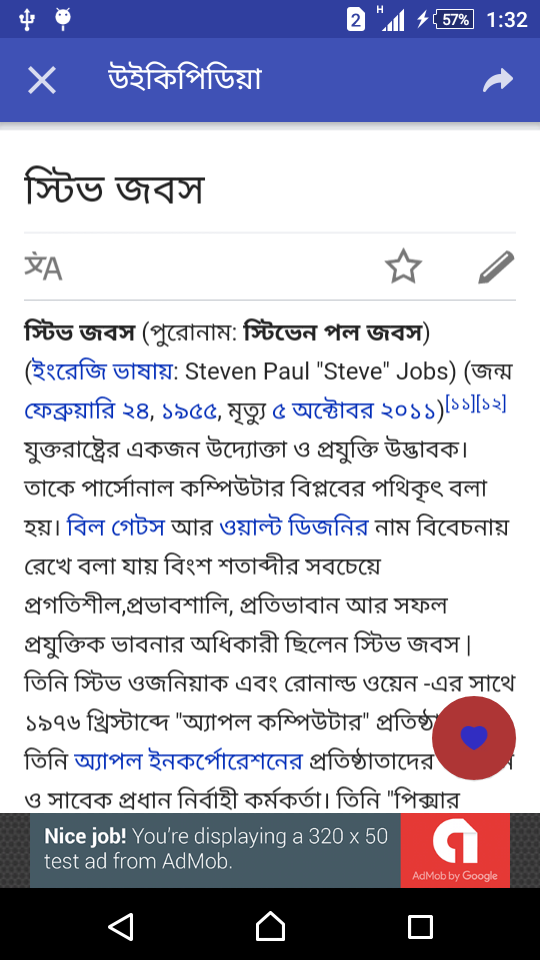Toggle the watchlist star icon
The height and width of the screenshot is (960, 540).
pyautogui.click(x=403, y=267)
